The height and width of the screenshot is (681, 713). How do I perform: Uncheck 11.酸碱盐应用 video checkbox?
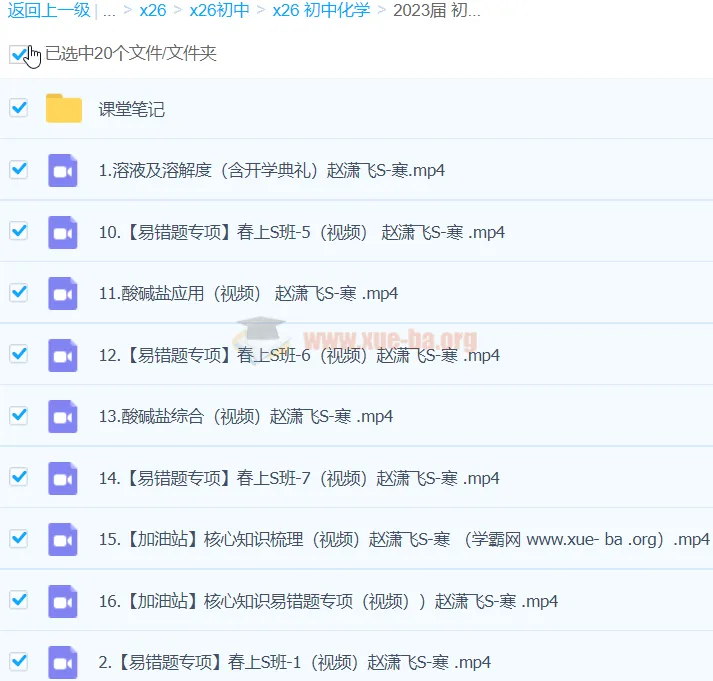19,292
